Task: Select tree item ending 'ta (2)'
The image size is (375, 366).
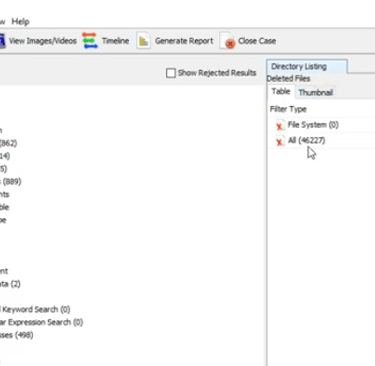Action: [10, 284]
